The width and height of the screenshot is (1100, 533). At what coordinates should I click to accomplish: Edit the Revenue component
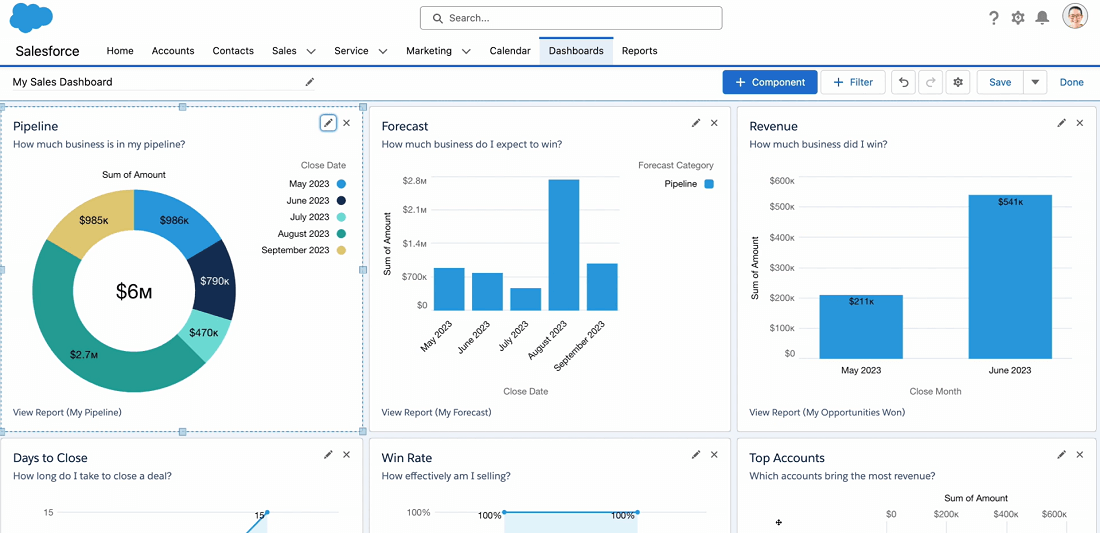(x=1062, y=123)
